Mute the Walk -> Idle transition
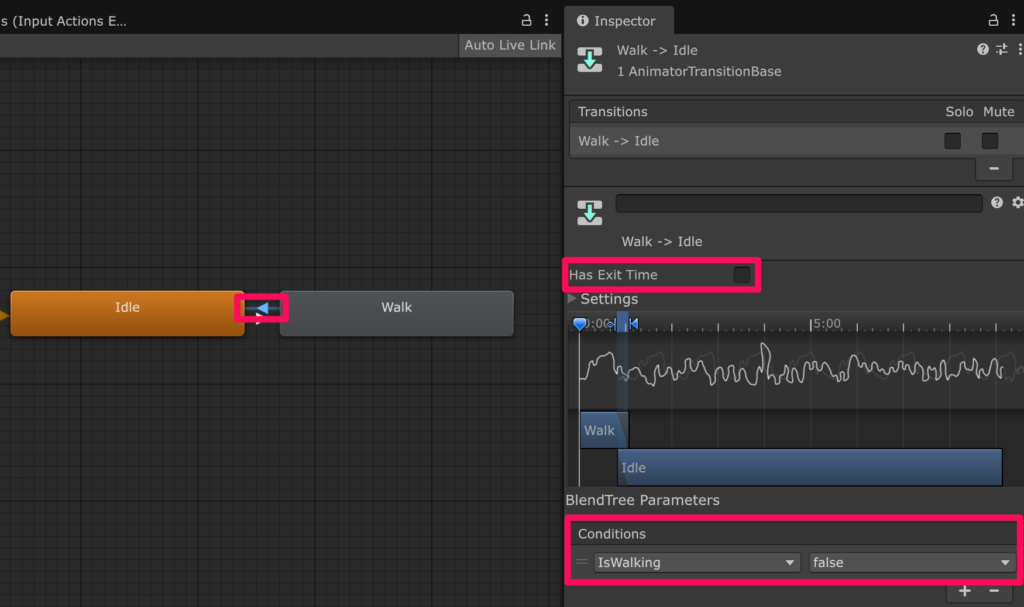The image size is (1024, 607). [x=990, y=141]
